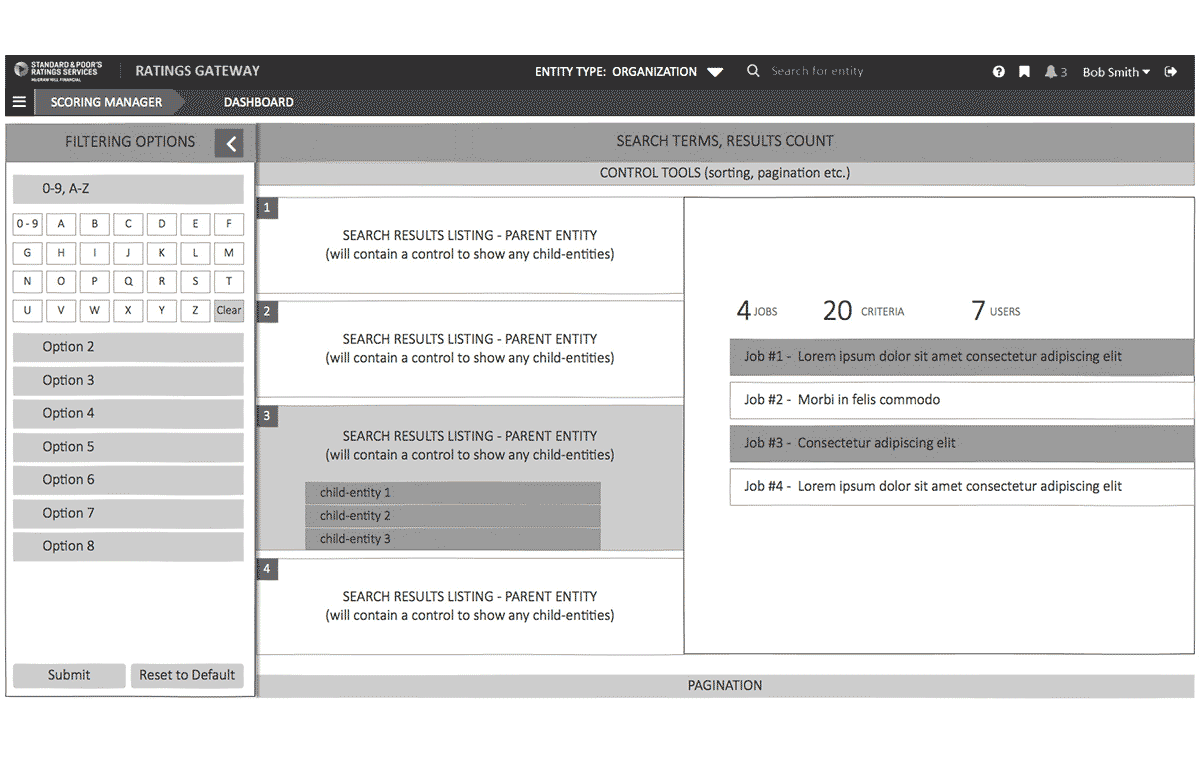Screen dimensions: 1200x758
Task: Expand the Option 2 filter section
Action: coord(128,347)
